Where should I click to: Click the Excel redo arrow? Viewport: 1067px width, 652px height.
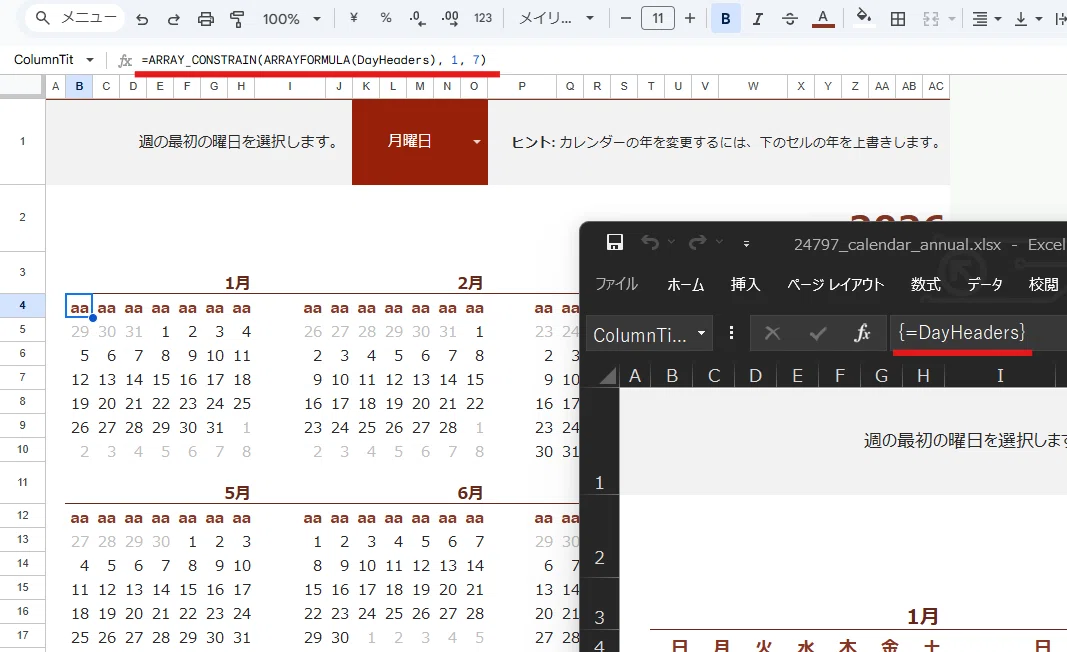[698, 242]
